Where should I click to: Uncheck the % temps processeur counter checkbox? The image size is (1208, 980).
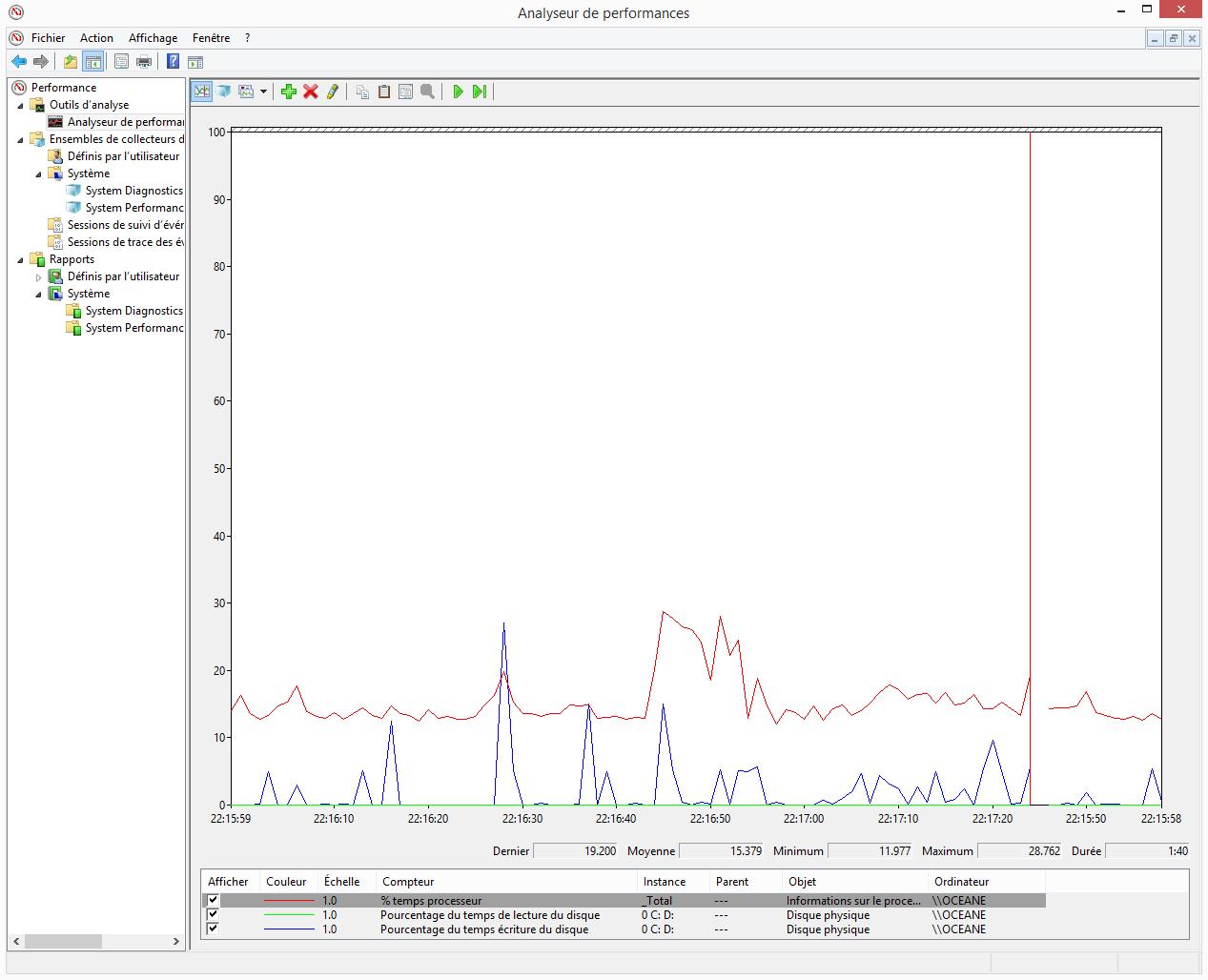[x=213, y=900]
